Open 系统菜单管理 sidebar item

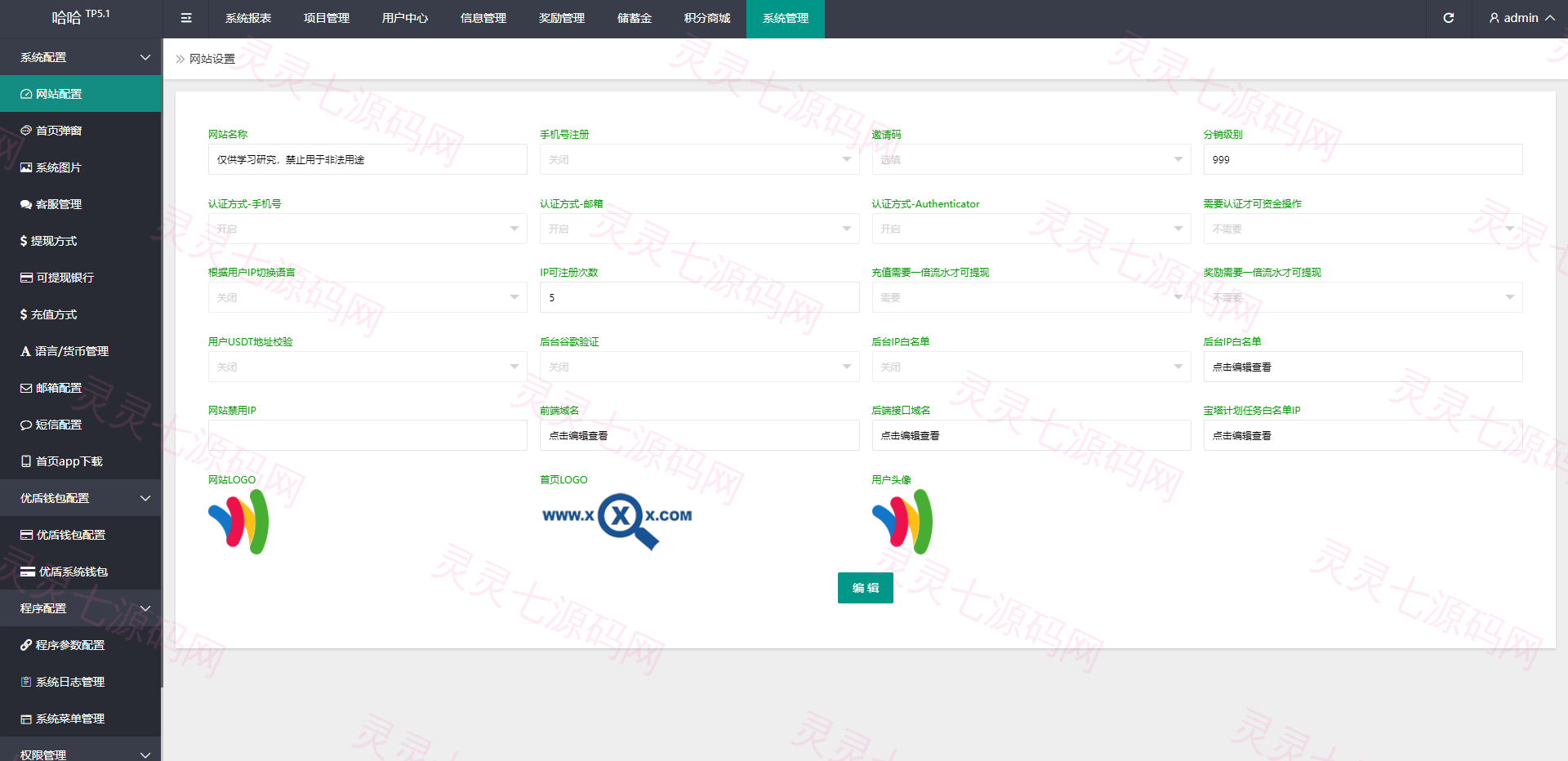pos(81,719)
